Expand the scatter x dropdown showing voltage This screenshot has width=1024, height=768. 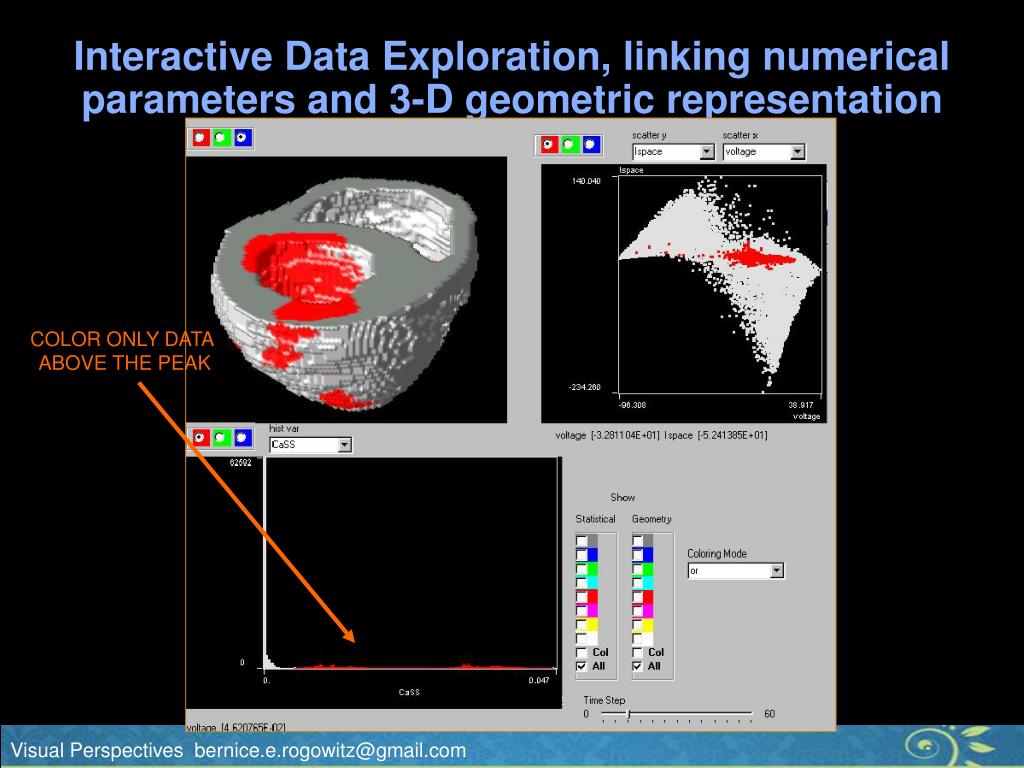click(797, 152)
